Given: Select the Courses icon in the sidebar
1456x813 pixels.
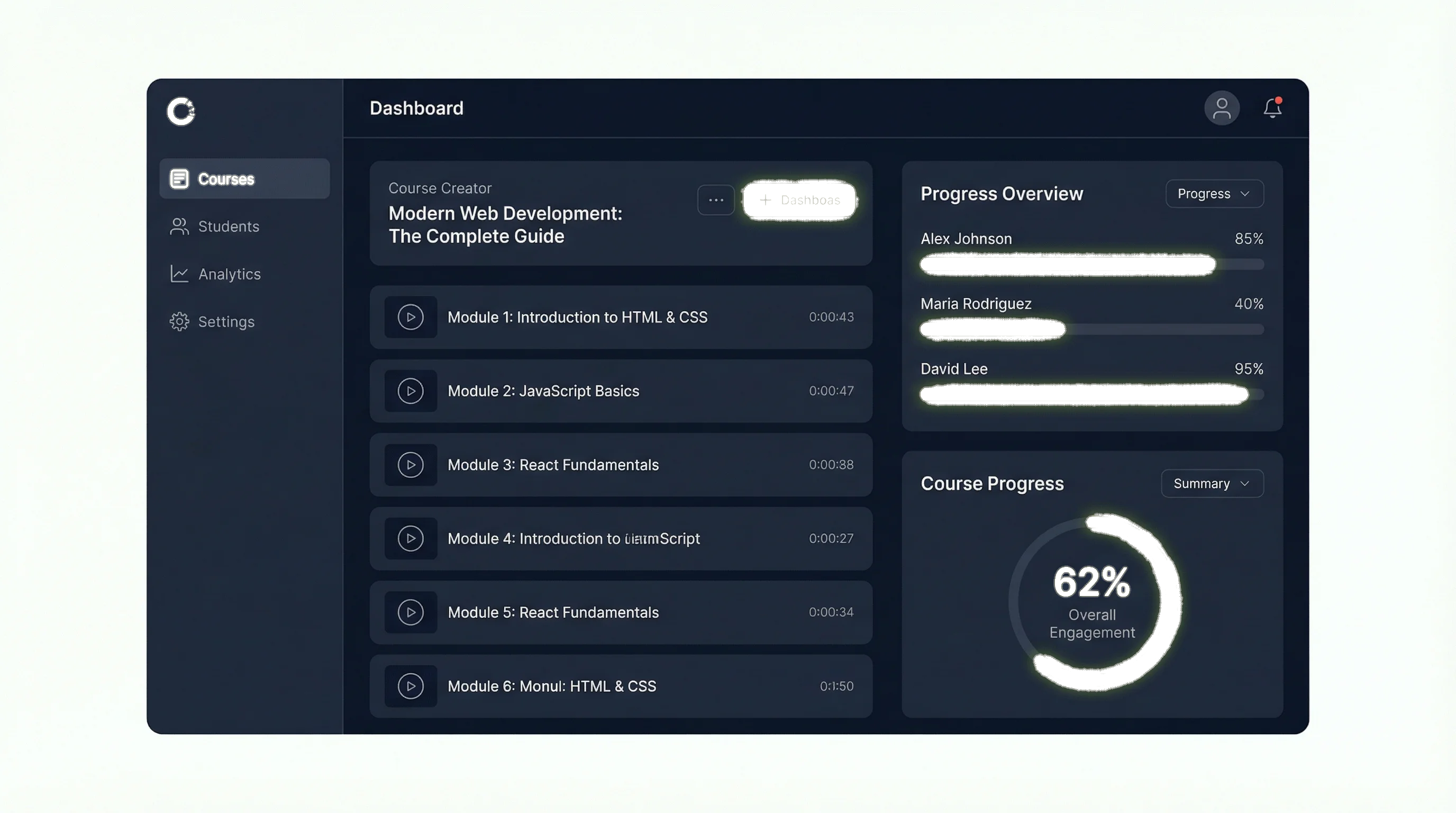Looking at the screenshot, I should pos(179,179).
